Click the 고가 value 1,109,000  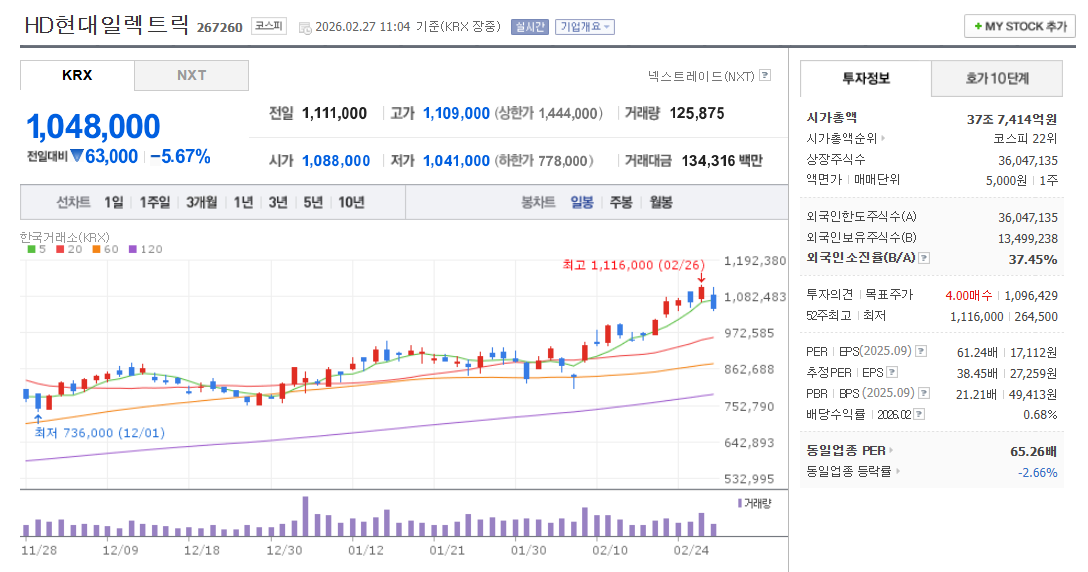point(457,113)
